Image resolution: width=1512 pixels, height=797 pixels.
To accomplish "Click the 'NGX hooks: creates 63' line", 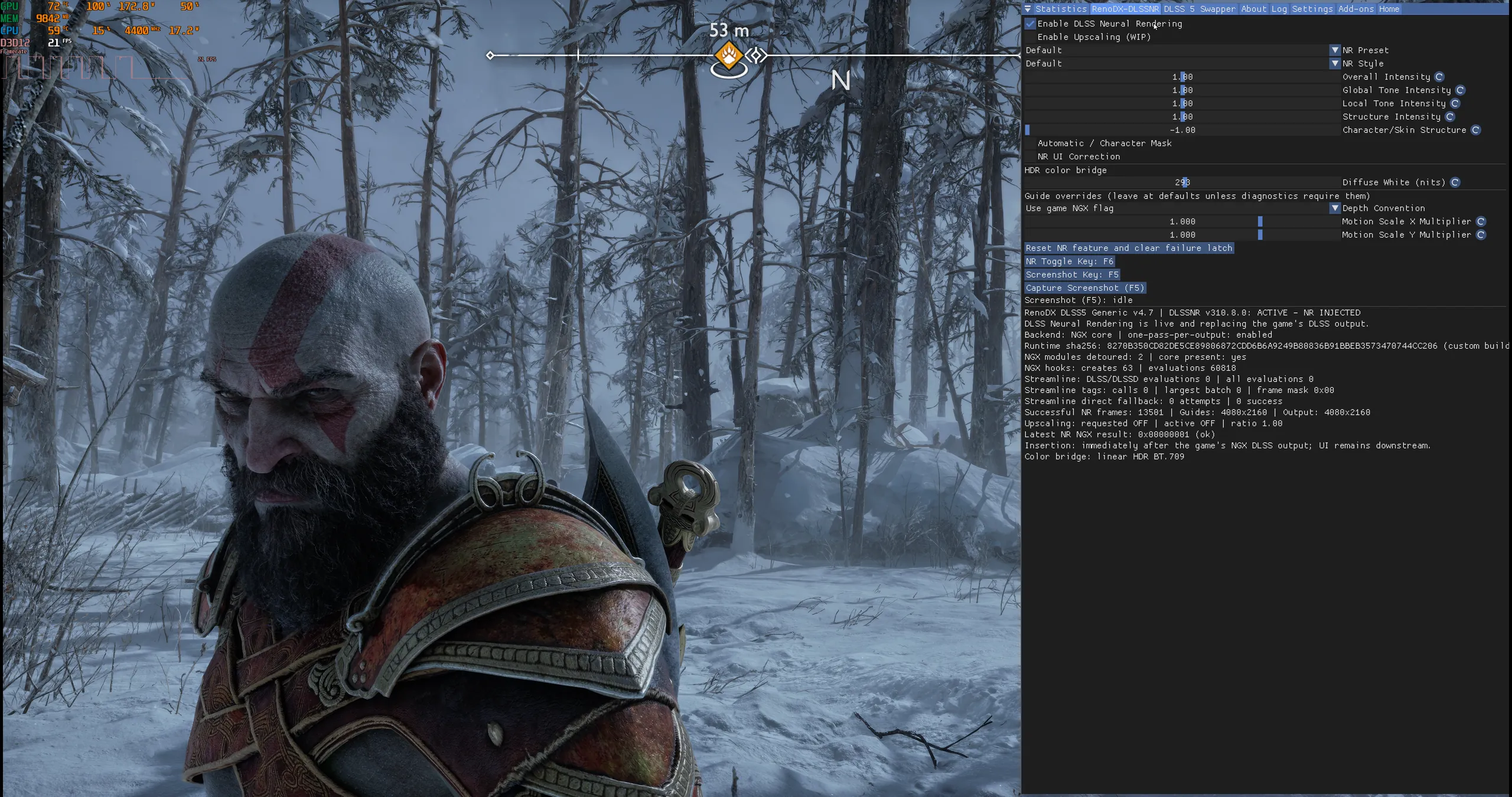I will click(1130, 368).
